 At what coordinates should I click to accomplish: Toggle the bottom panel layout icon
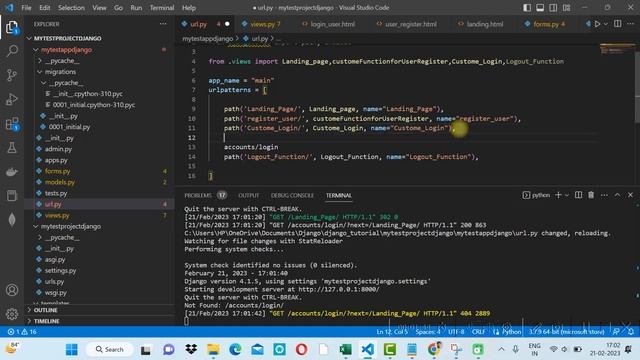coord(540,7)
